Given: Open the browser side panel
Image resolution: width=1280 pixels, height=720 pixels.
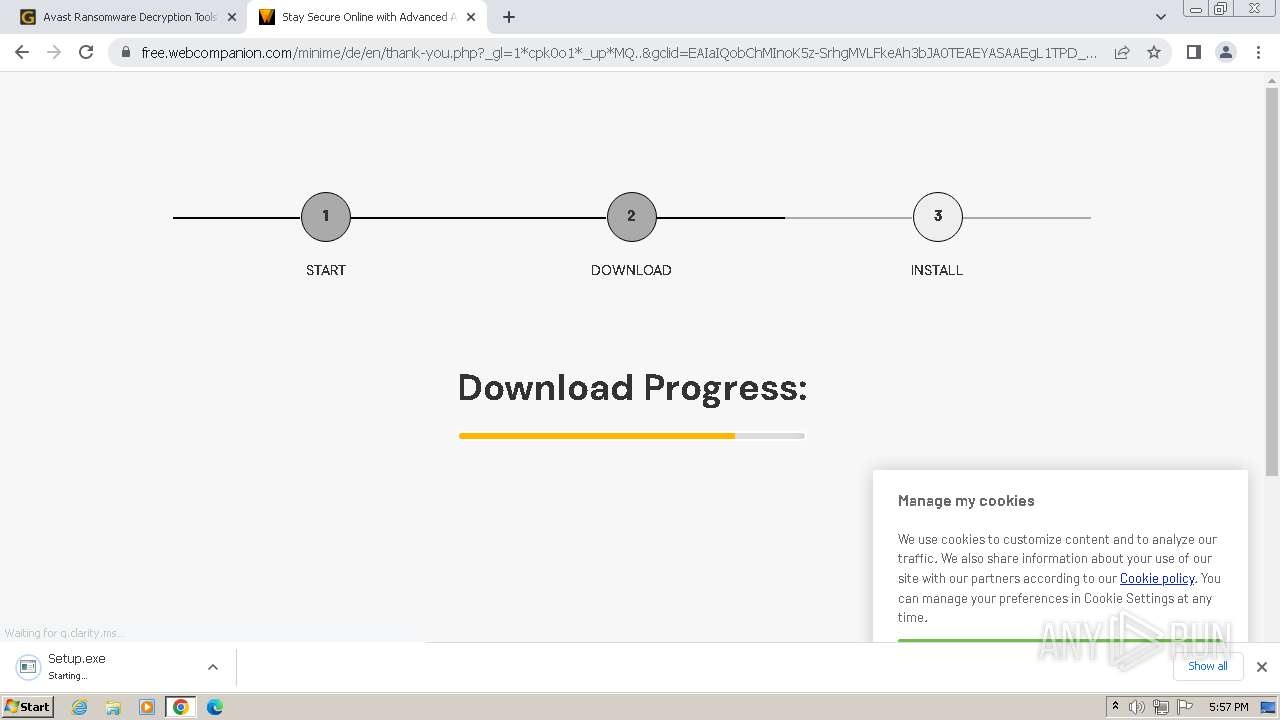Looking at the screenshot, I should [x=1193, y=52].
